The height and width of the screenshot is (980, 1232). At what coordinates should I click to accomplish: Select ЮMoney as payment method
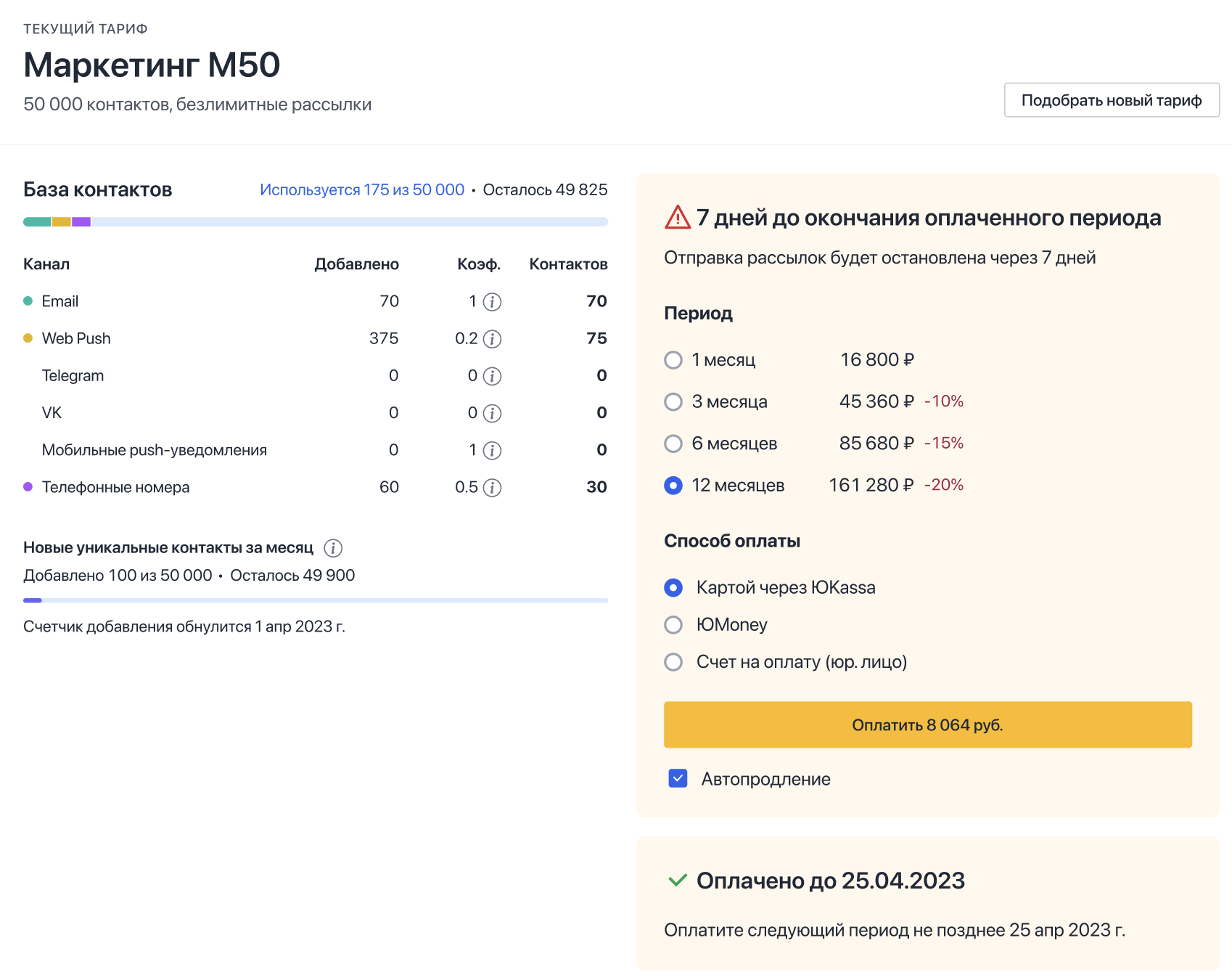tap(673, 625)
